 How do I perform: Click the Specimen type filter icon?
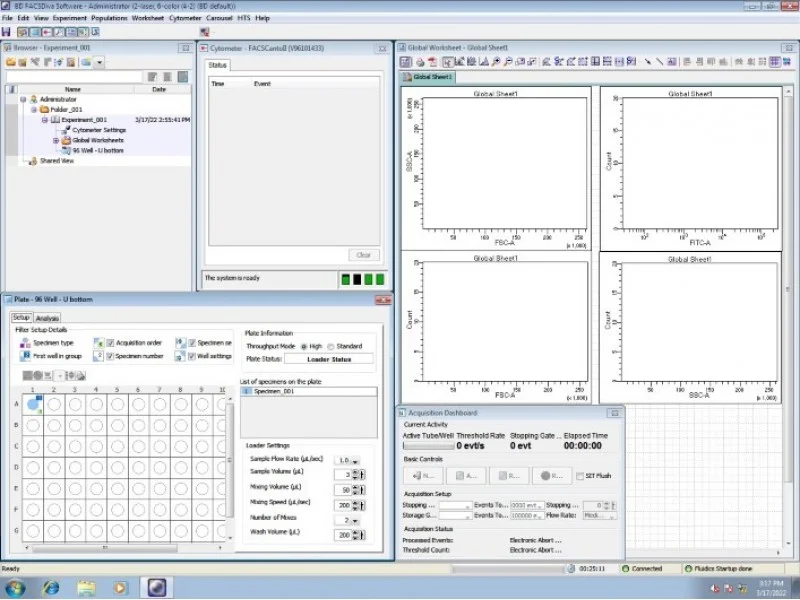click(x=25, y=343)
